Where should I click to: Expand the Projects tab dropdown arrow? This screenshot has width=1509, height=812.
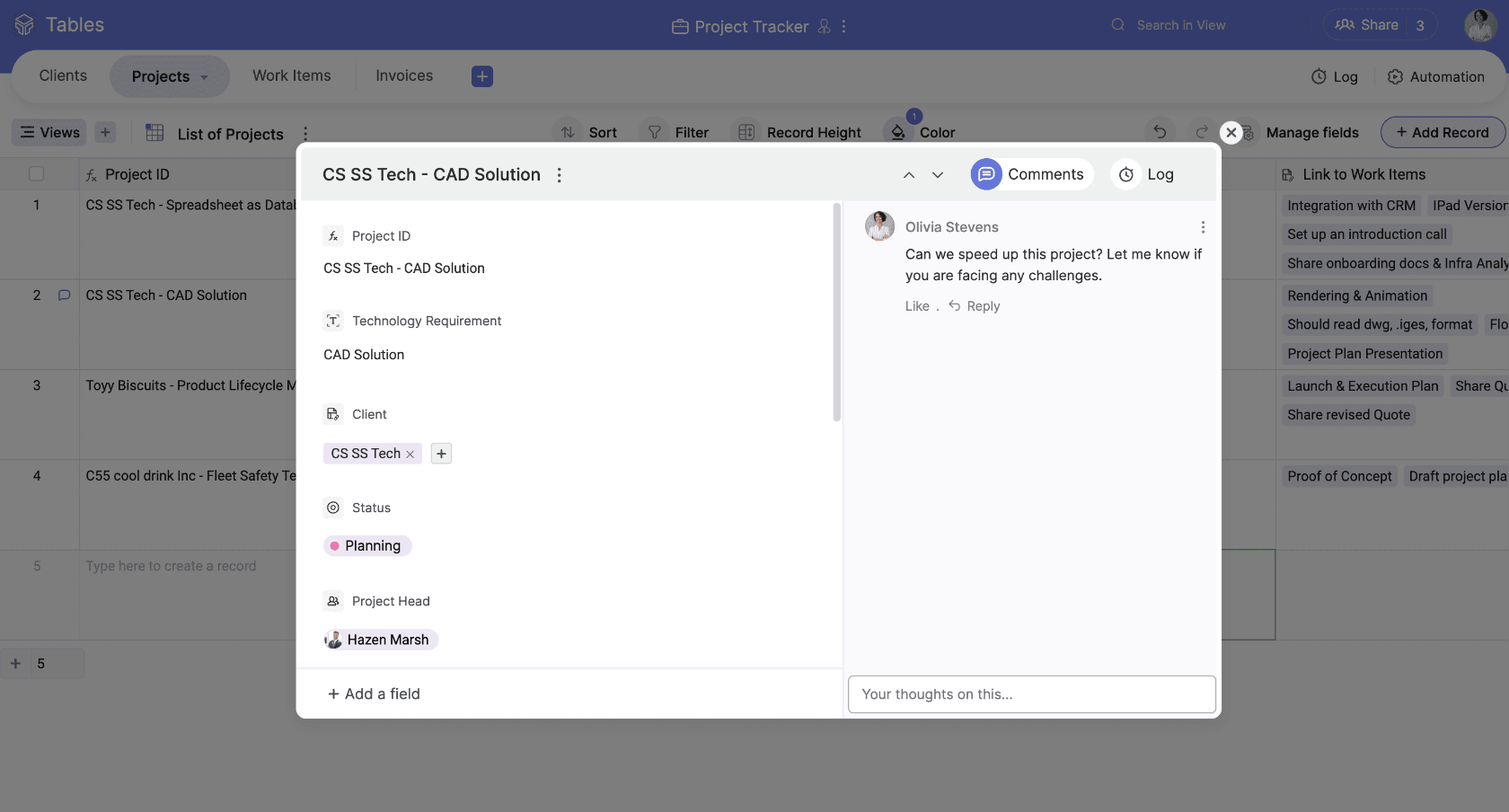click(x=205, y=77)
